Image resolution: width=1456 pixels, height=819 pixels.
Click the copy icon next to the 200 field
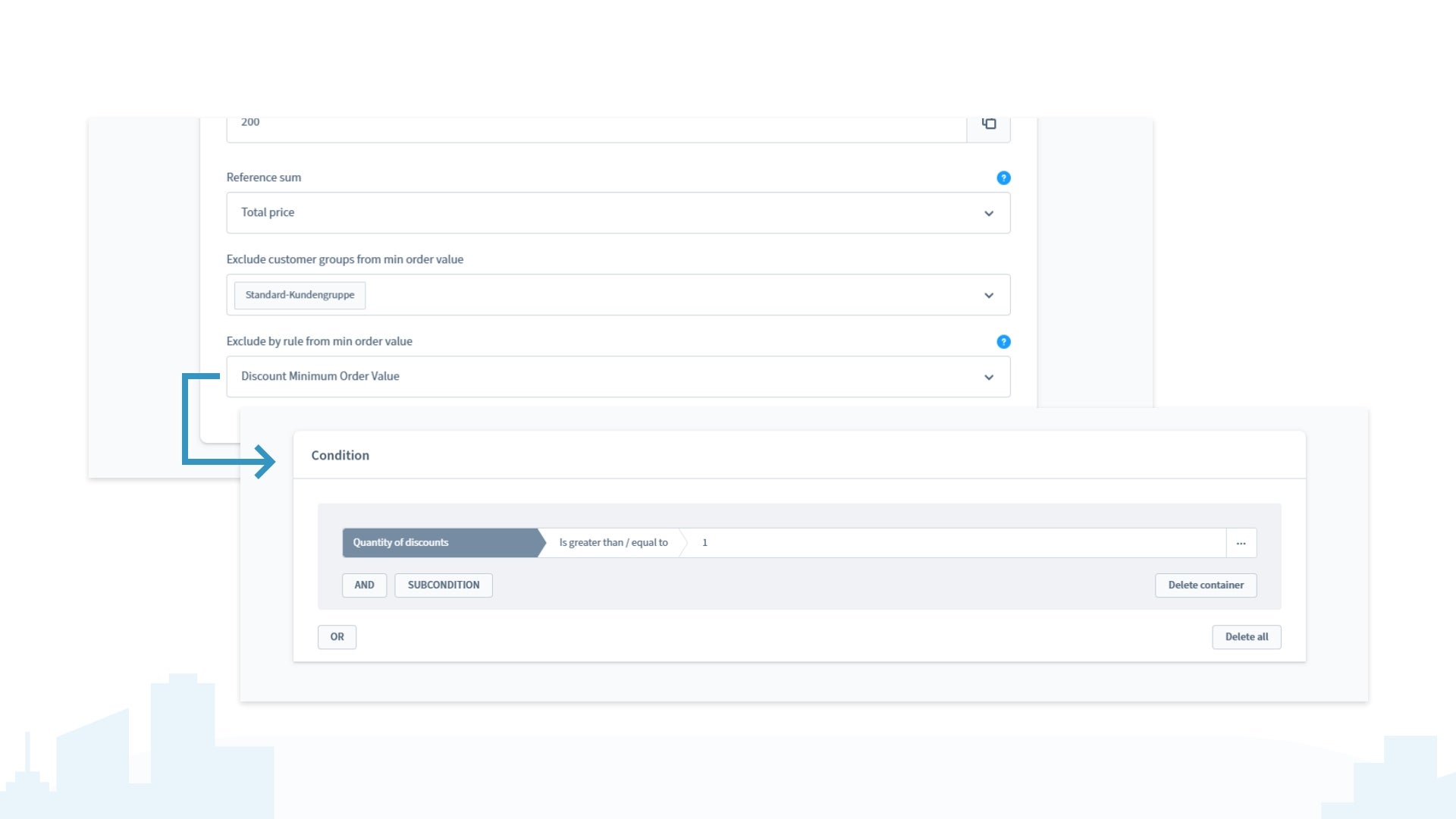988,124
